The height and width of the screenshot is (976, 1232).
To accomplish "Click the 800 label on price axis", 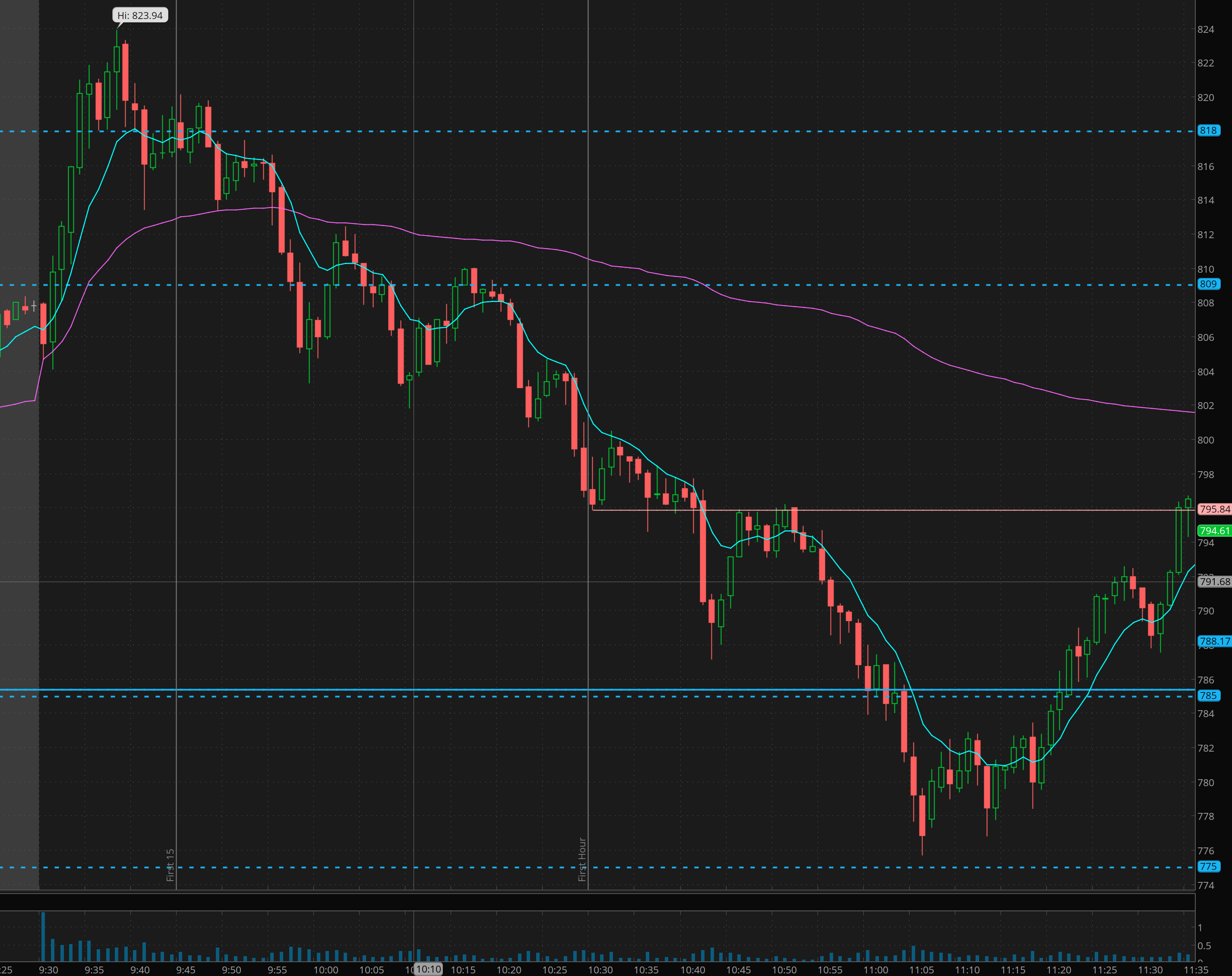I will pyautogui.click(x=1206, y=440).
